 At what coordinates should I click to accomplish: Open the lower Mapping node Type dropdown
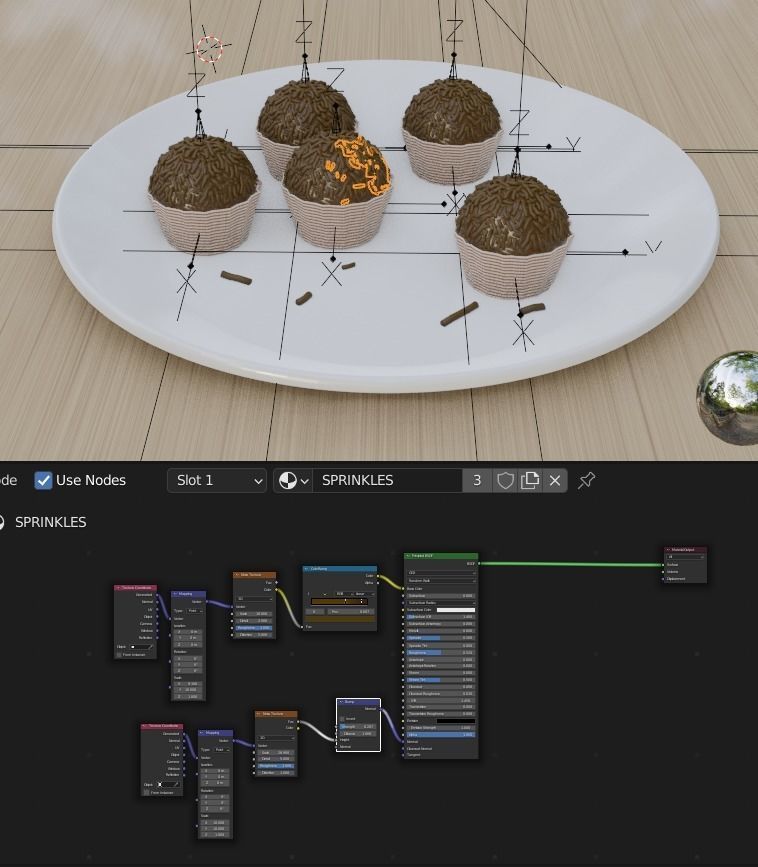point(222,750)
